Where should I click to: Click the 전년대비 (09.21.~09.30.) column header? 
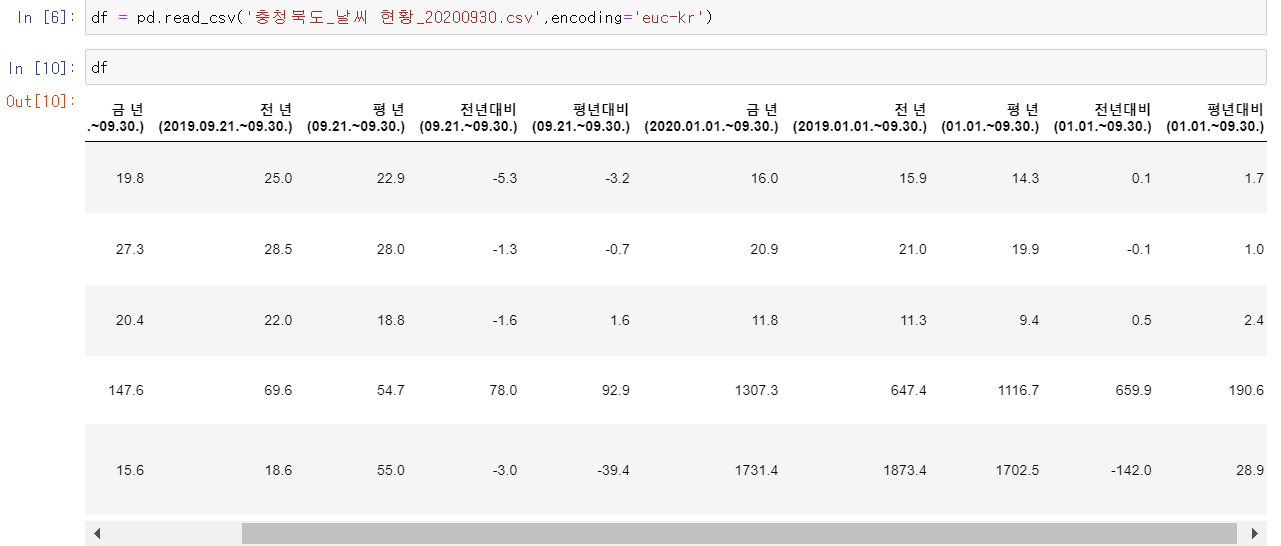[467, 118]
